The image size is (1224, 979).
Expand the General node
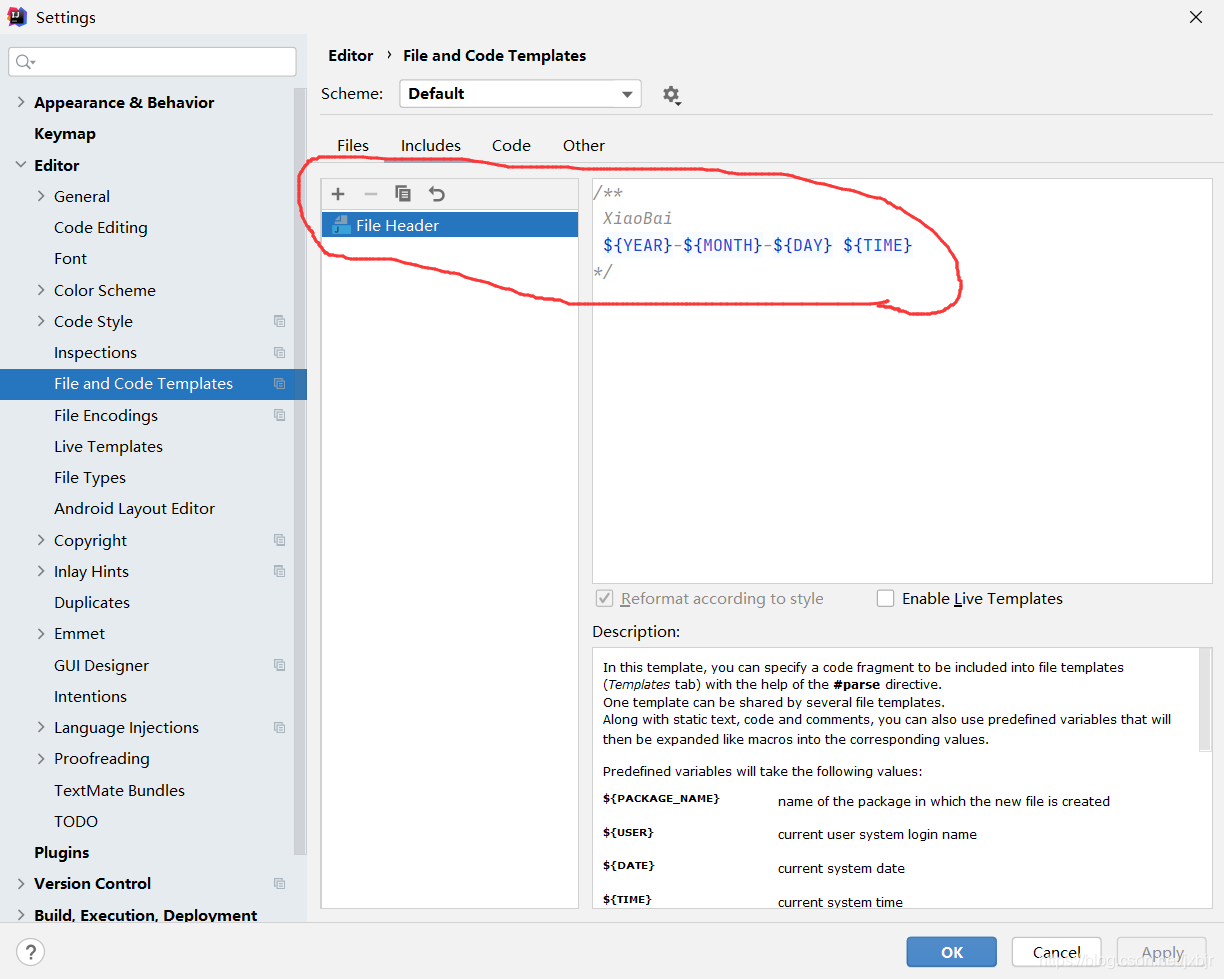point(41,196)
